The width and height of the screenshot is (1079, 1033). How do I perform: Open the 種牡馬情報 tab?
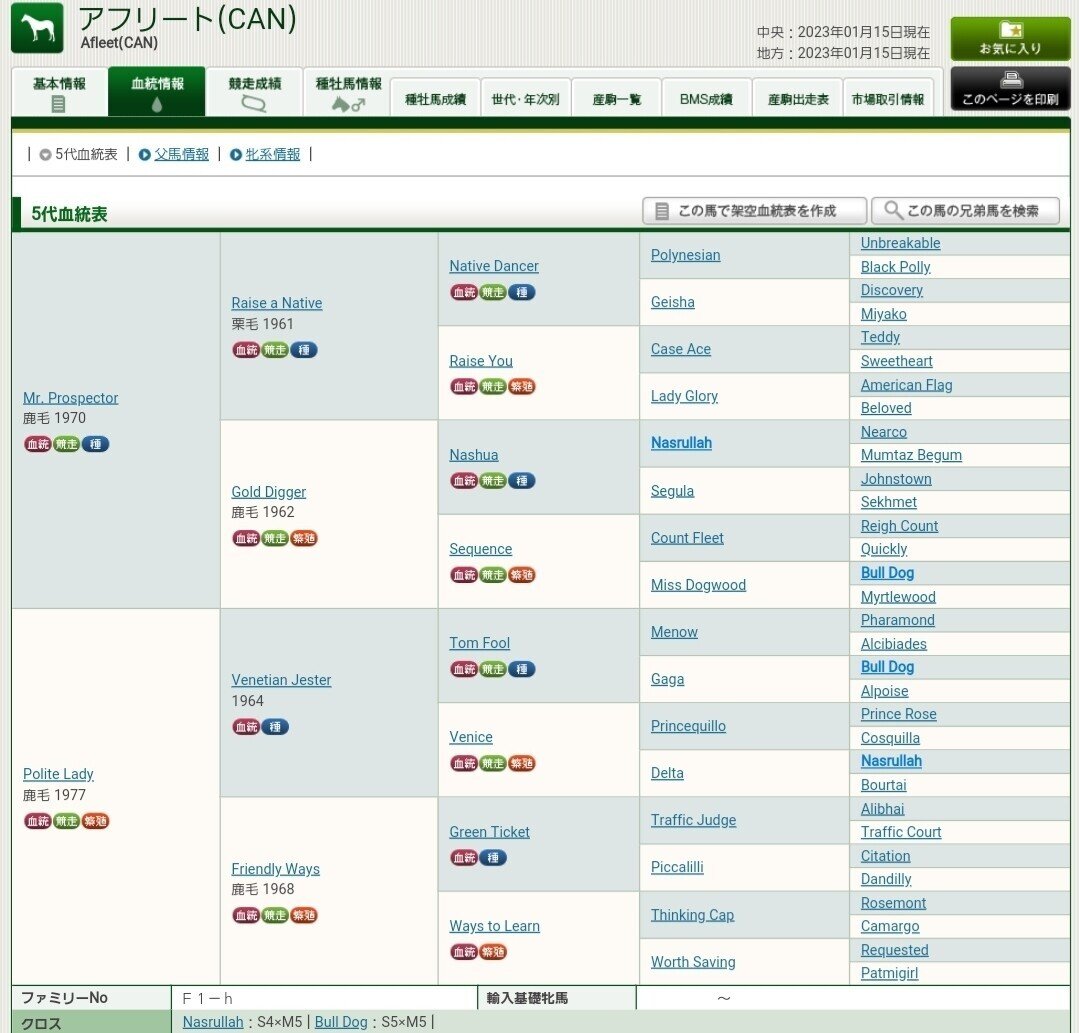point(348,92)
